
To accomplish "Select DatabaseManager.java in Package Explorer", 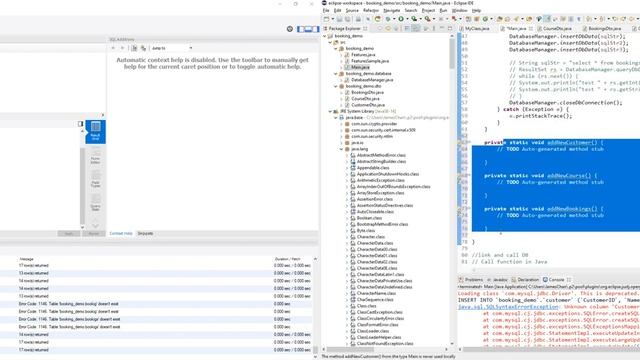I will point(372,80).
